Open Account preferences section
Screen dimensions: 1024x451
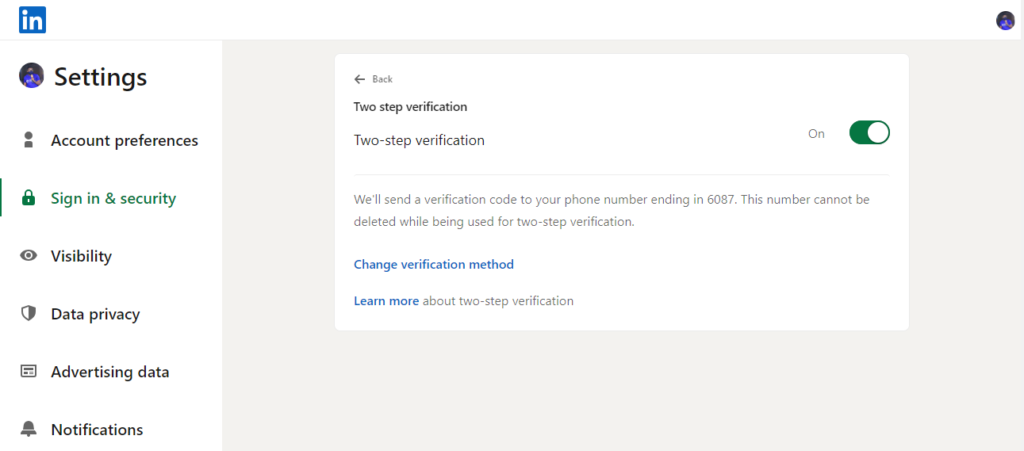124,140
